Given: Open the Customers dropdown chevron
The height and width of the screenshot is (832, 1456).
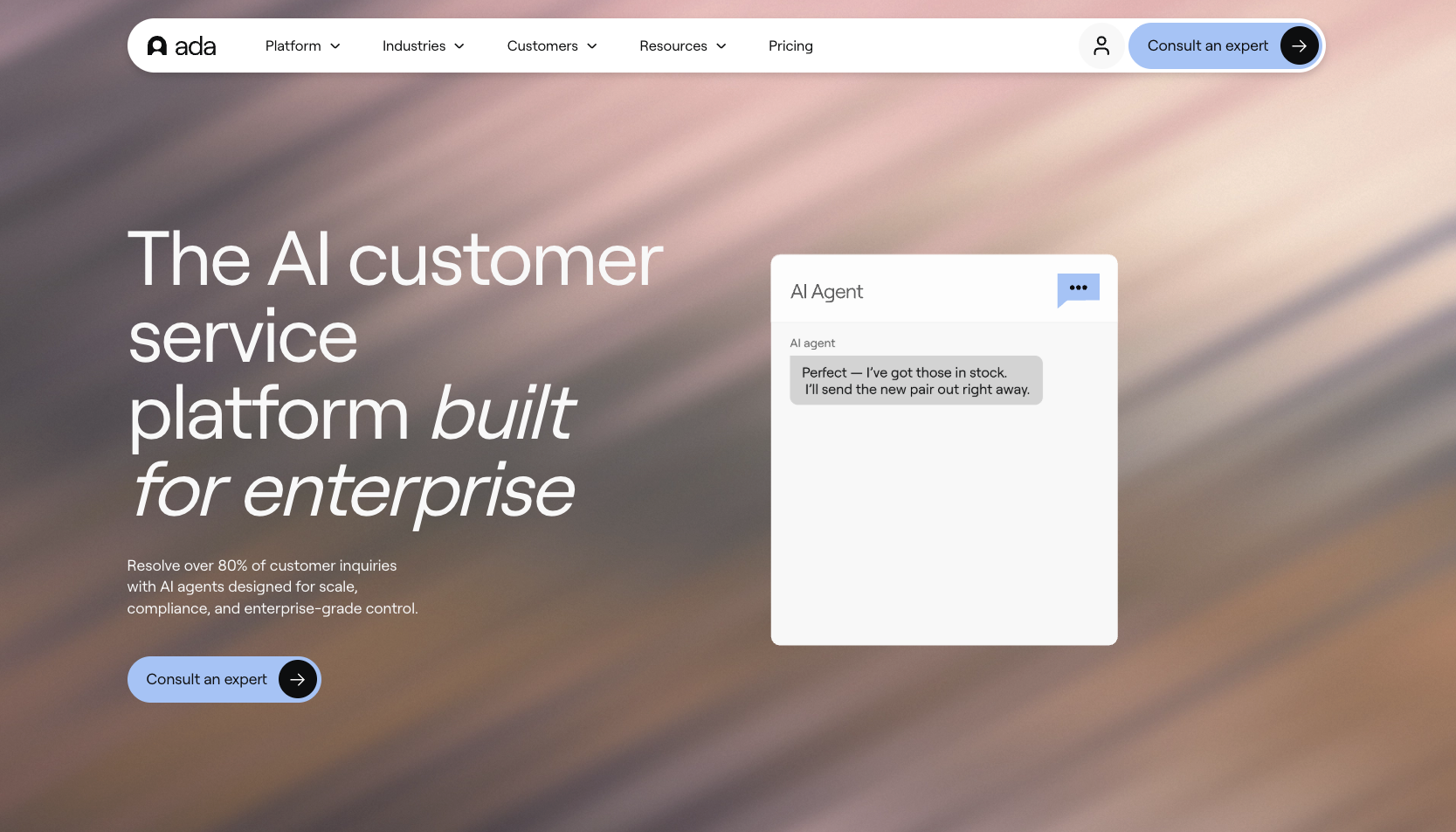Looking at the screenshot, I should point(593,46).
